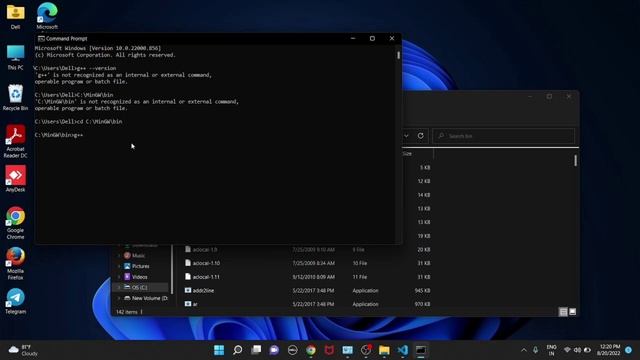Select Command Prompt taskbar icon
The width and height of the screenshot is (640, 360).
point(421,350)
